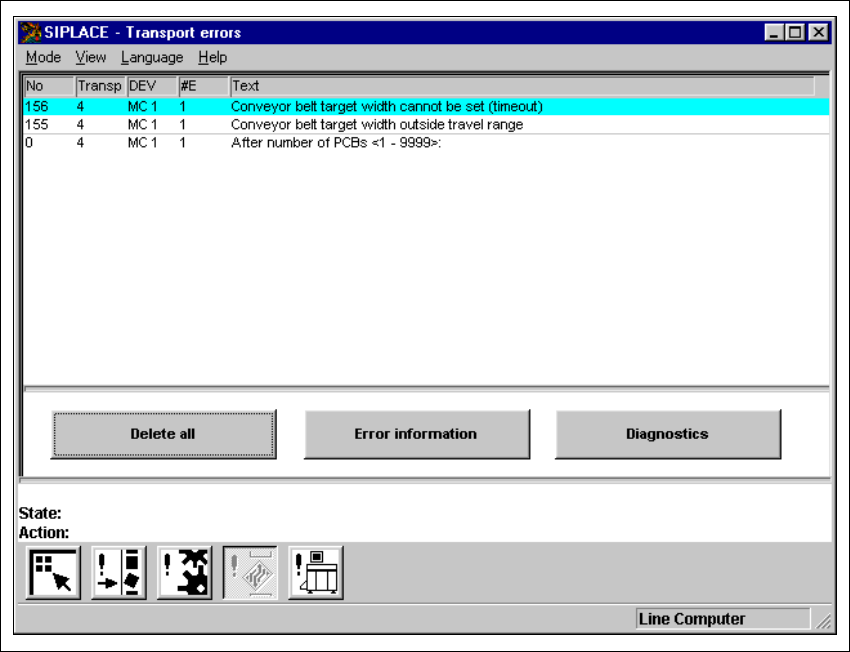Sort by the Text column header
This screenshot has width=850, height=652.
(x=523, y=86)
